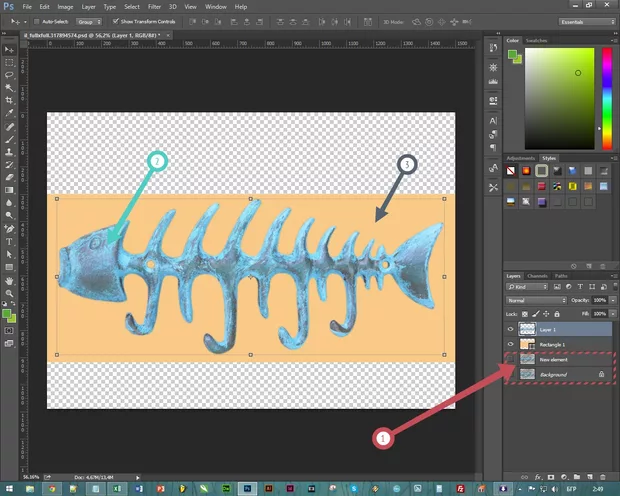Open the Normal blend mode dropdown
The height and width of the screenshot is (496, 620).
pos(535,300)
